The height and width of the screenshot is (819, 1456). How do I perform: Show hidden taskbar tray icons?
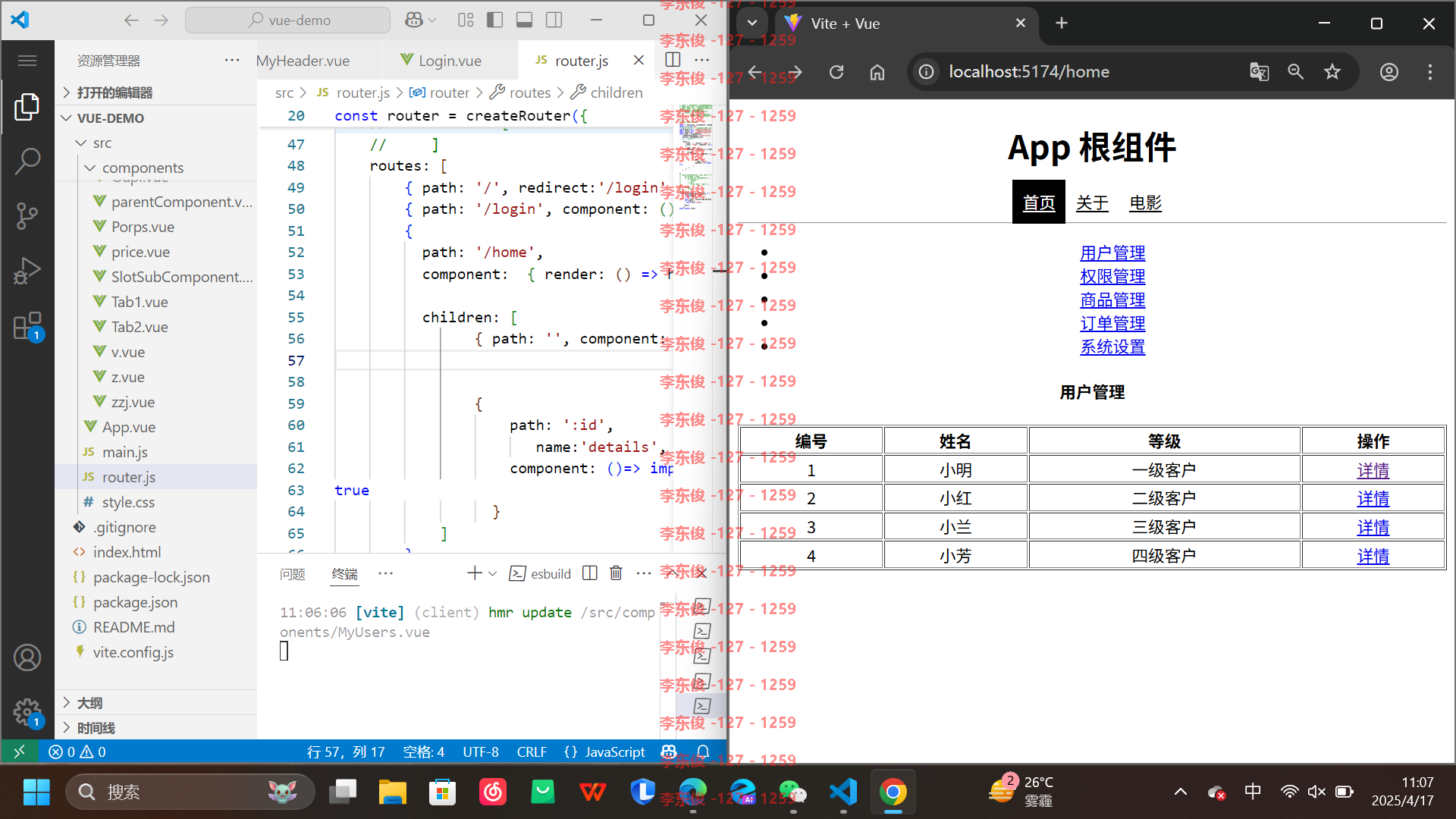click(x=1181, y=792)
